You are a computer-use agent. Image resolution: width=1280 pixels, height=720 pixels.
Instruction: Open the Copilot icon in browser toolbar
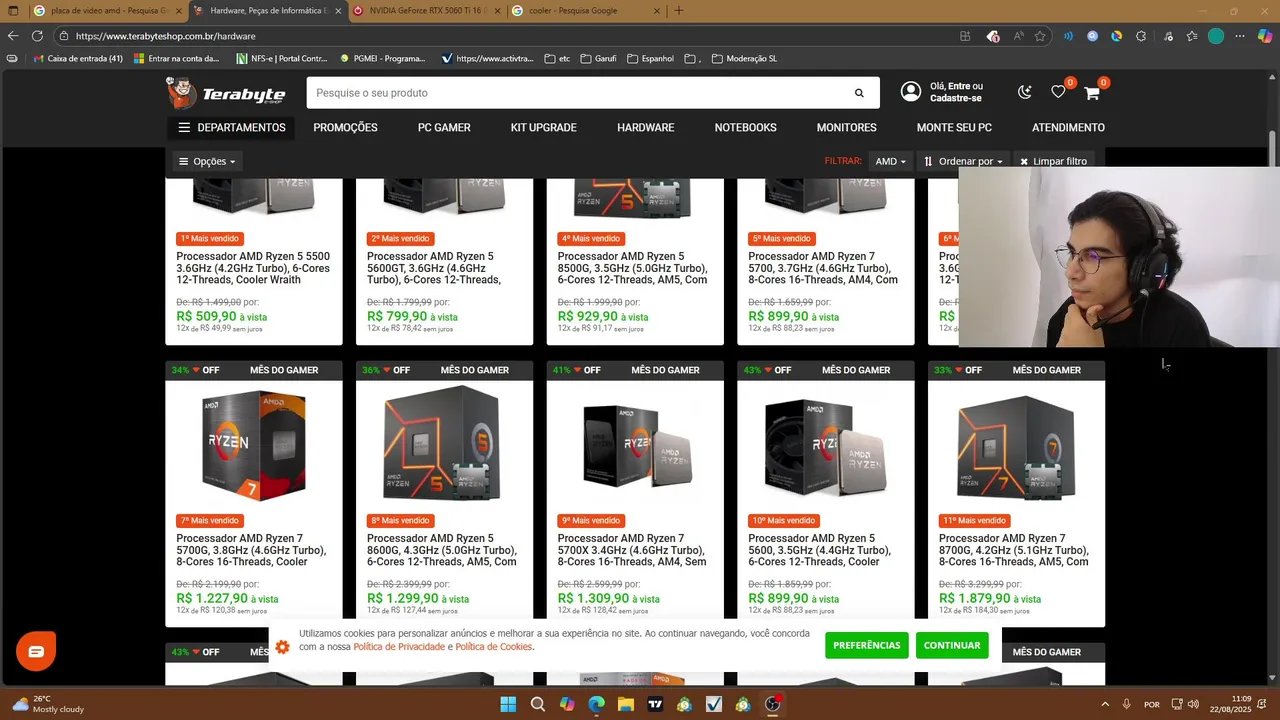(1265, 36)
